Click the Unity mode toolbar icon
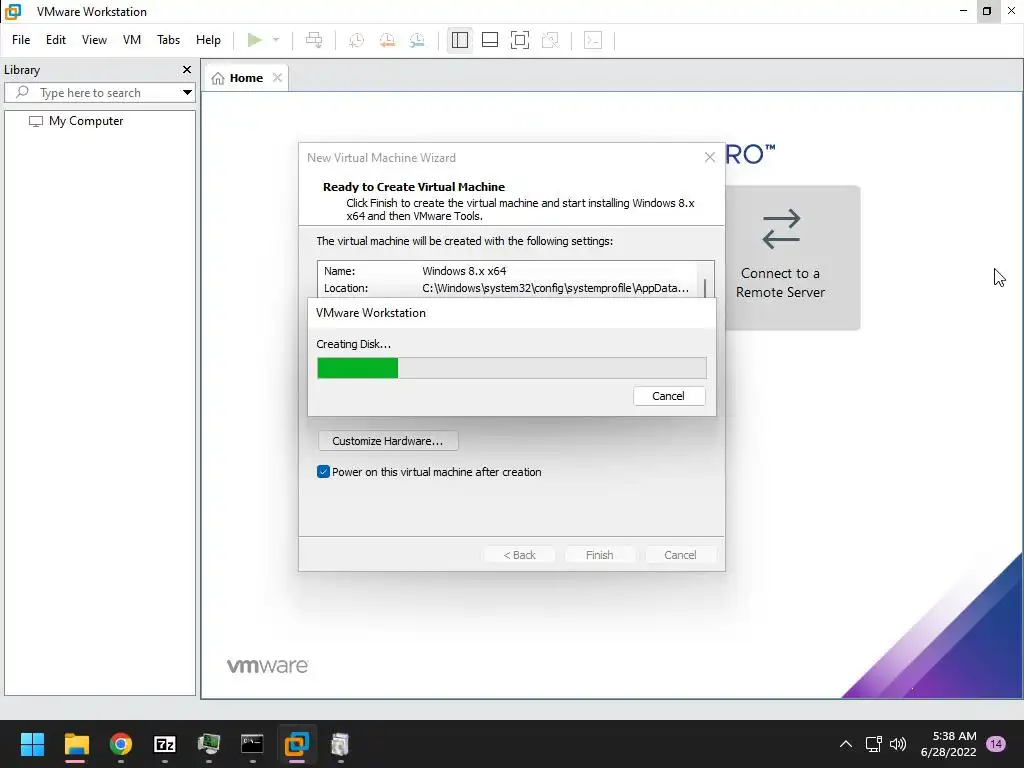 (x=551, y=40)
